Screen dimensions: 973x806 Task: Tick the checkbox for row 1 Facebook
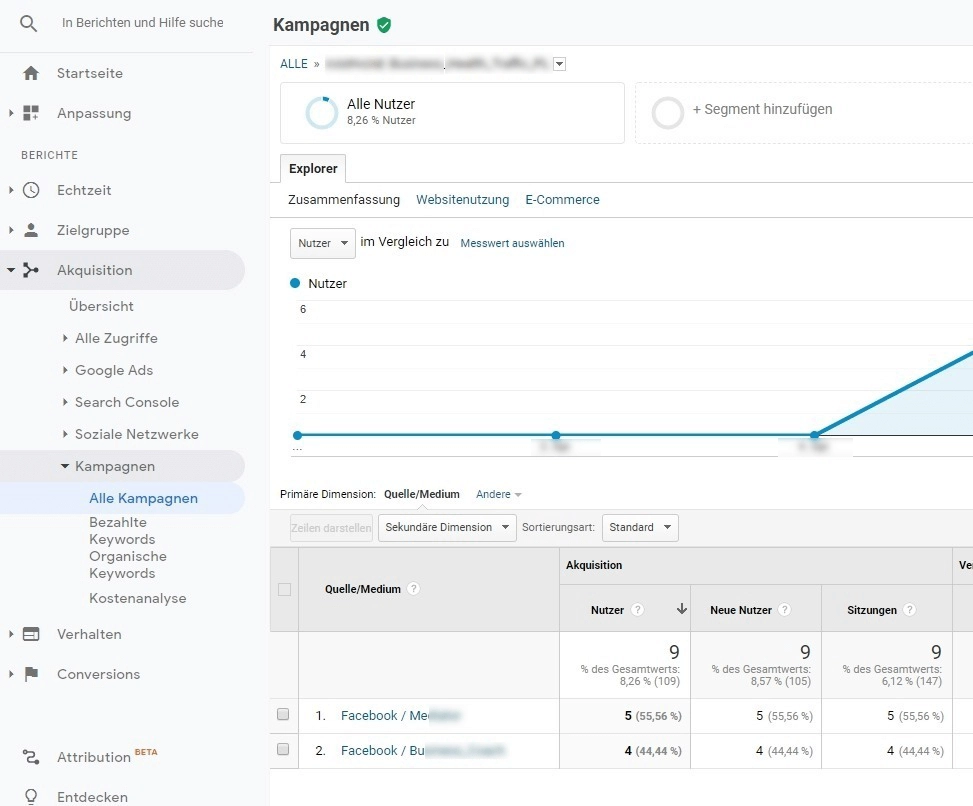tap(283, 715)
